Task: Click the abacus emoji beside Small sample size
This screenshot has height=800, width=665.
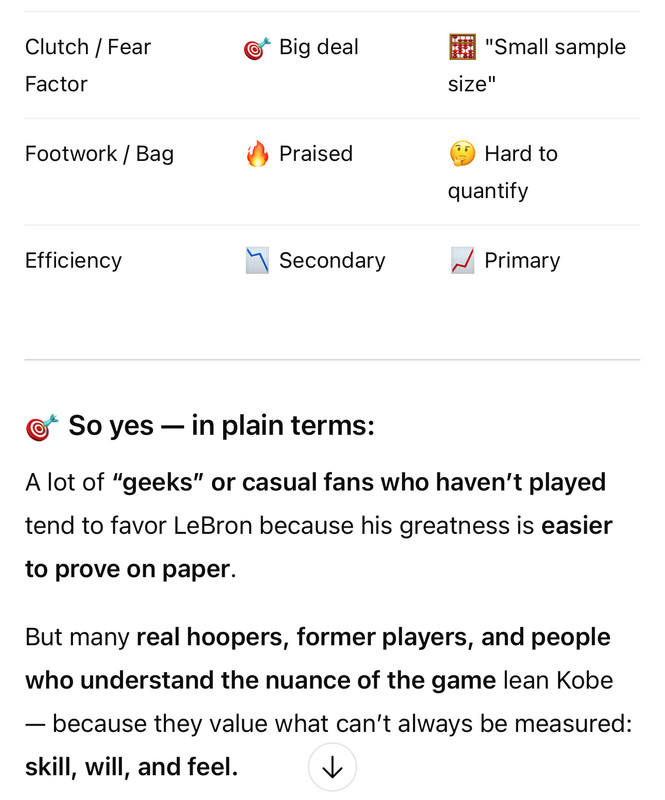Action: [462, 47]
